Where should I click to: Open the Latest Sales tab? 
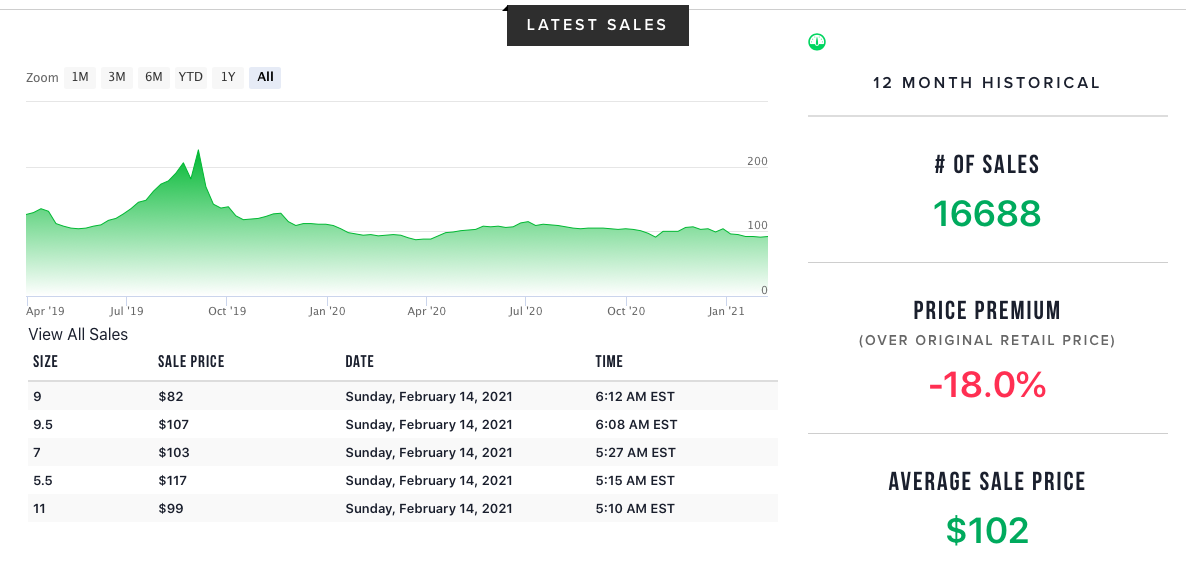(597, 25)
